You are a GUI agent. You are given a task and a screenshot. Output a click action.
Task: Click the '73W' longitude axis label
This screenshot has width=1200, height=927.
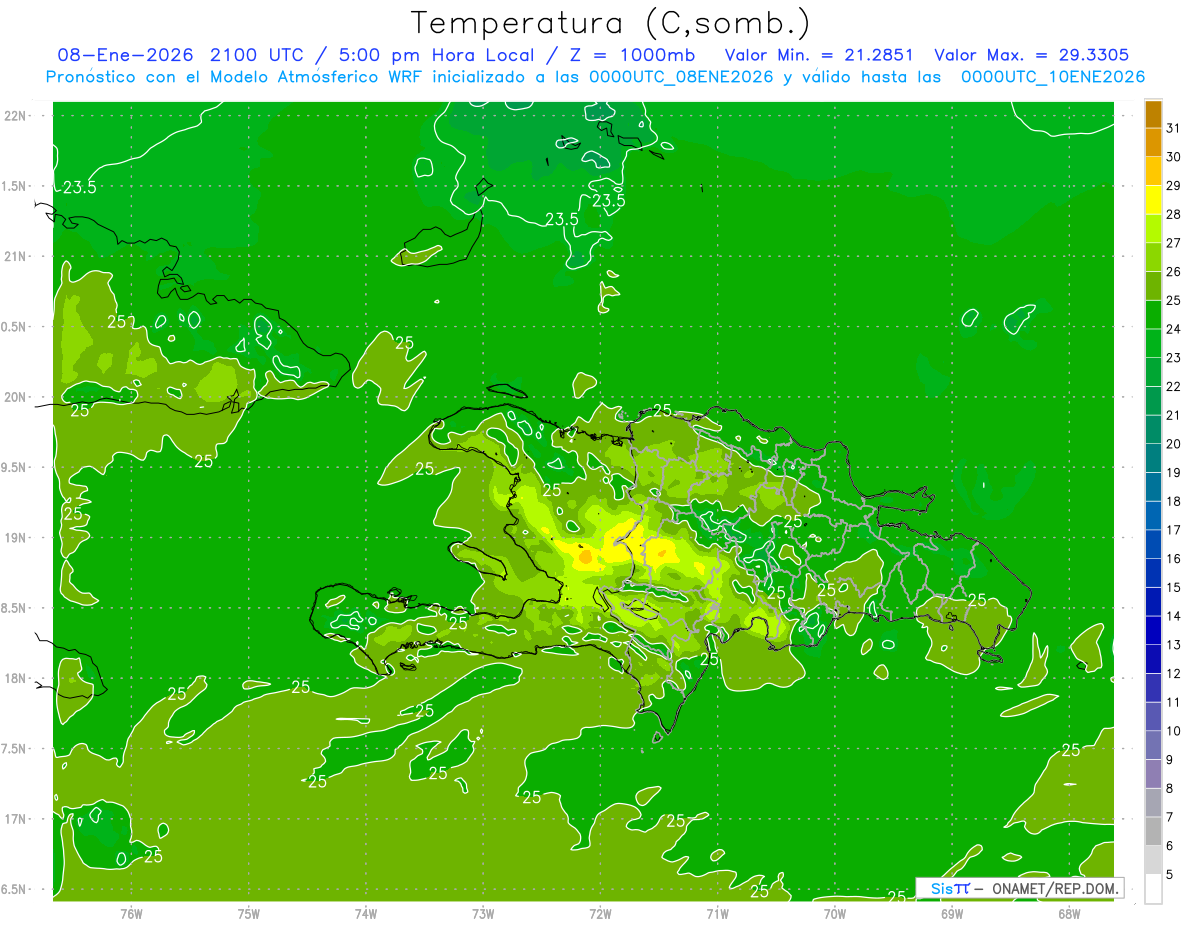pos(483,913)
